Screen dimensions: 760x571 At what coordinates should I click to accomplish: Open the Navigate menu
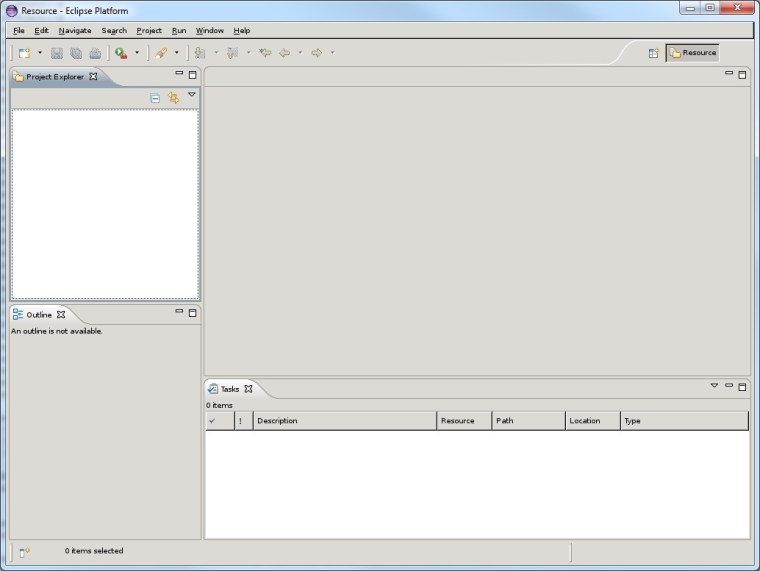pos(74,30)
